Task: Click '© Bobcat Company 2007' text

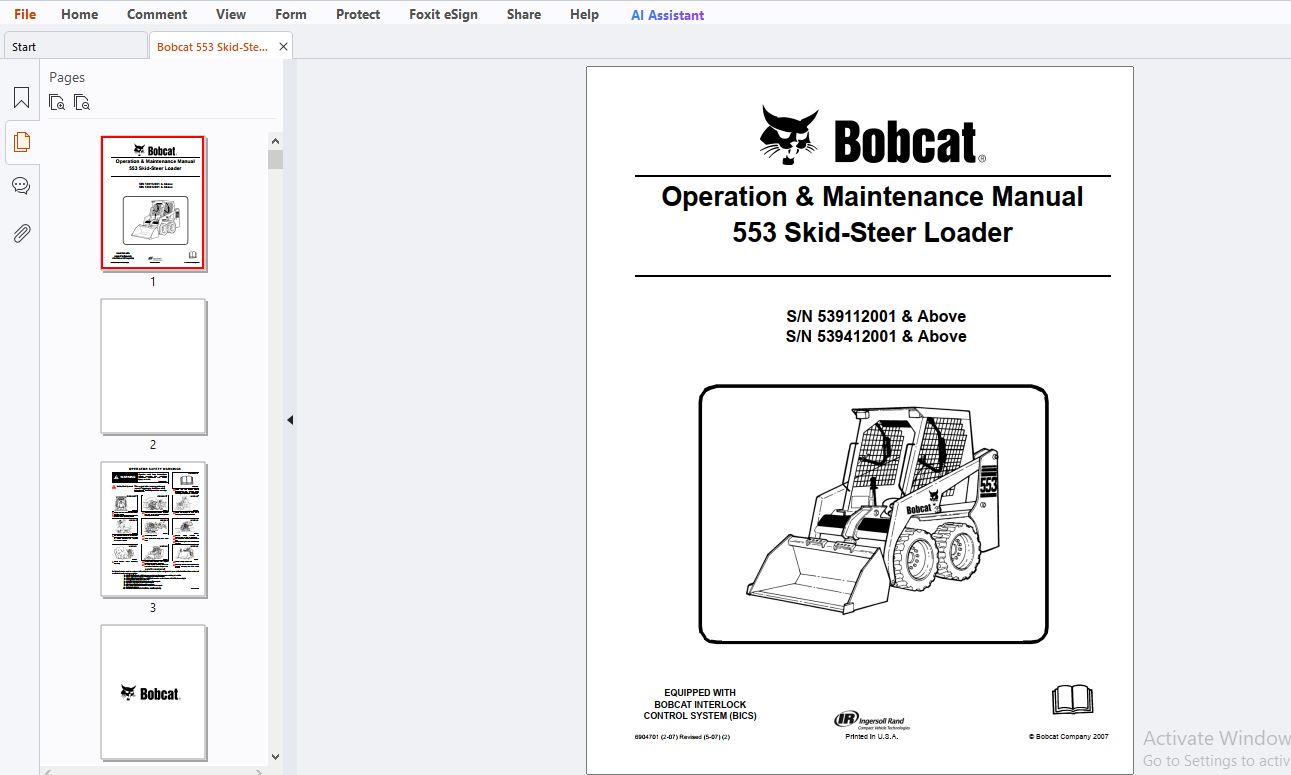Action: click(1068, 737)
